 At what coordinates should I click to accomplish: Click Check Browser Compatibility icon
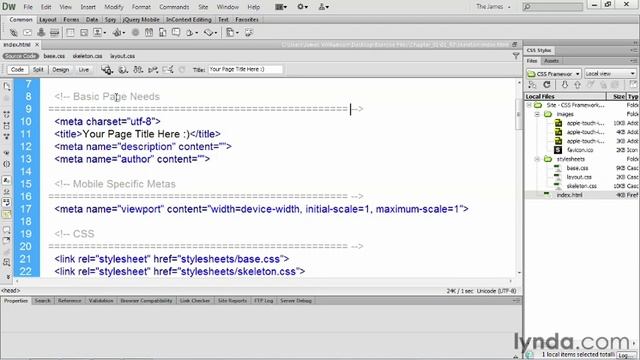pos(168,70)
